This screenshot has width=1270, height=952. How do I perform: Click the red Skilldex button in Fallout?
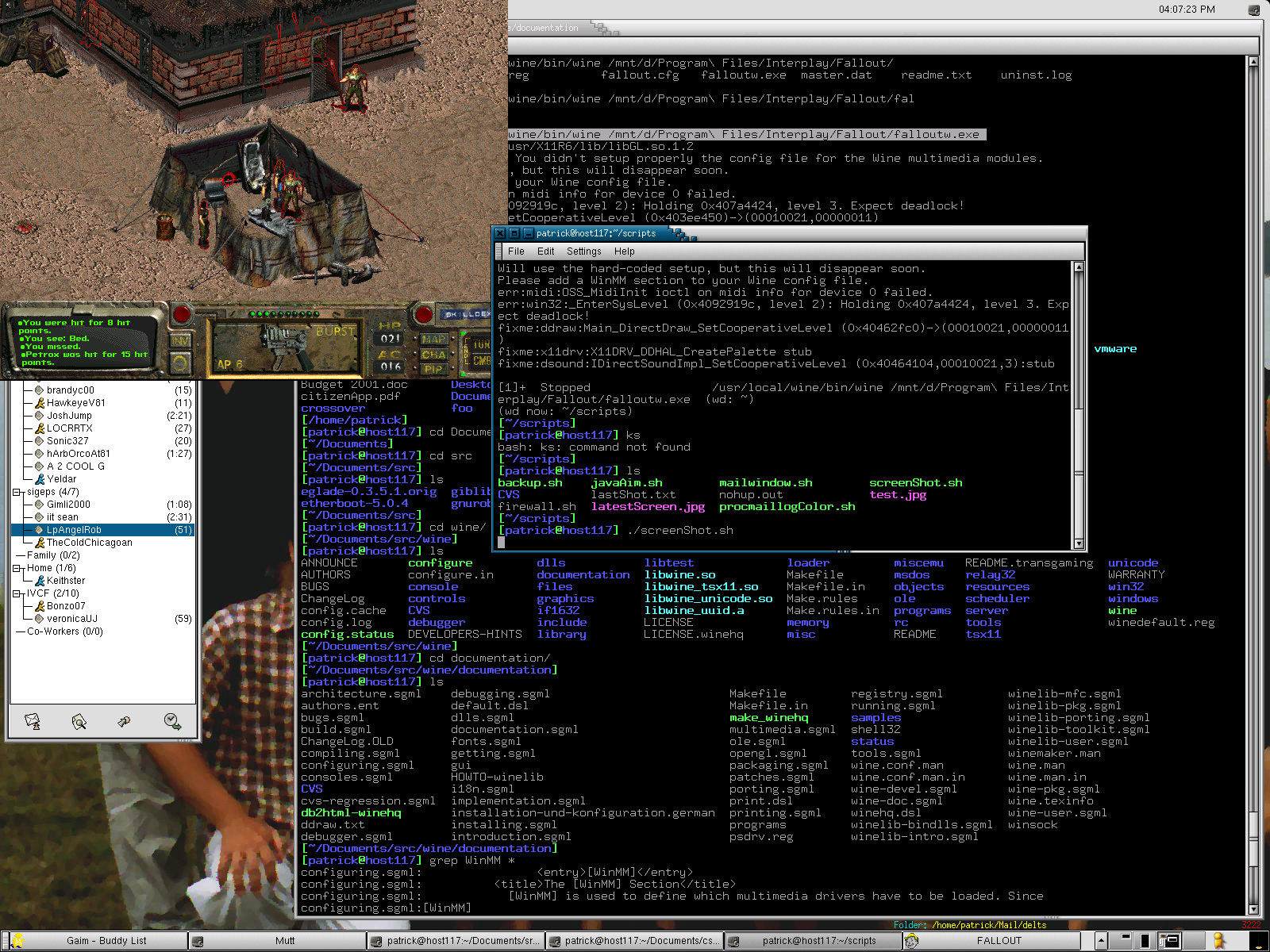[x=424, y=314]
